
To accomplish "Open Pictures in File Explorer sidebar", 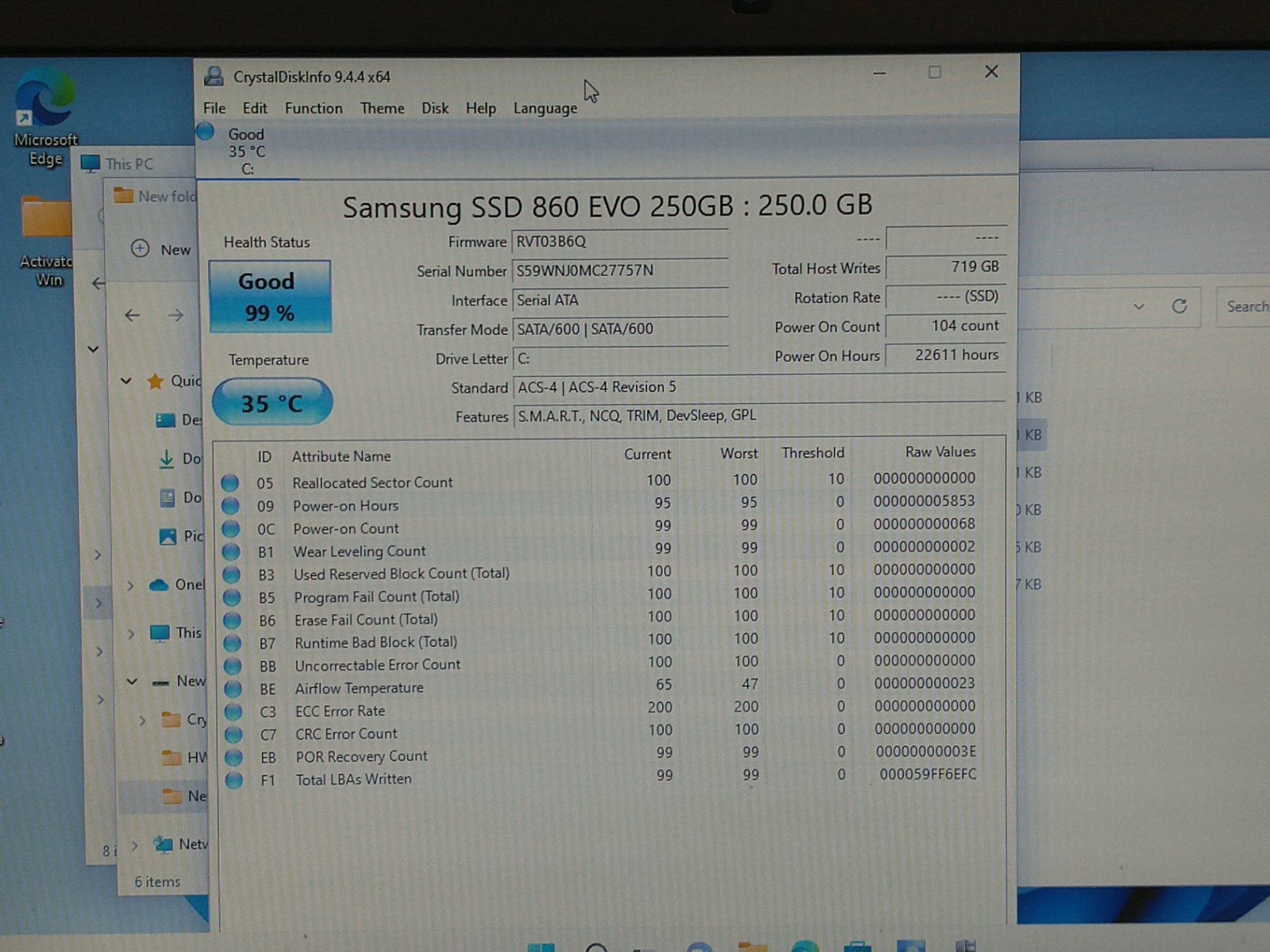I will pyautogui.click(x=182, y=536).
